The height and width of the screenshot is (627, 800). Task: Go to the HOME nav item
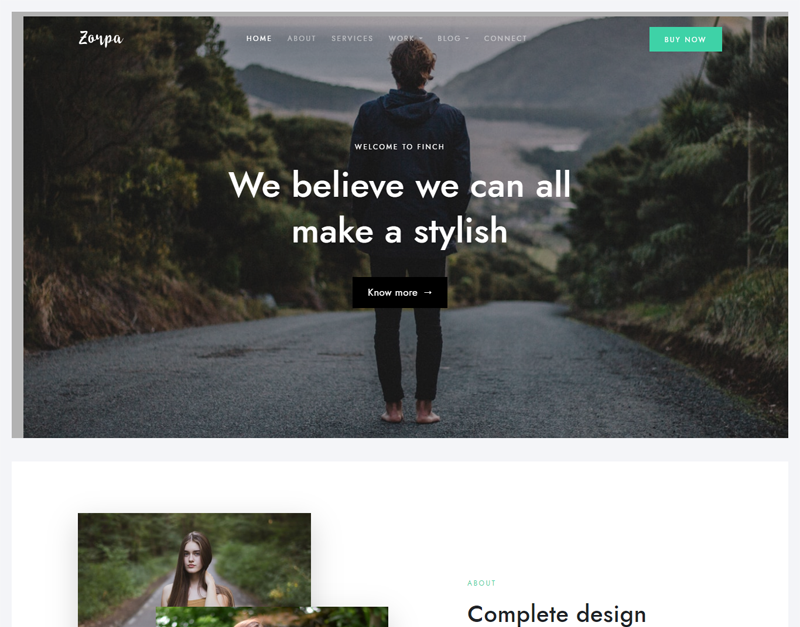(x=259, y=38)
